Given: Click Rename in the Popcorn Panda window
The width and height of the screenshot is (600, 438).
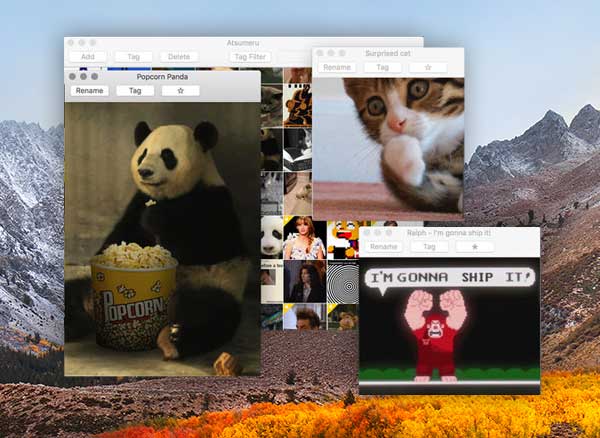Looking at the screenshot, I should point(90,91).
